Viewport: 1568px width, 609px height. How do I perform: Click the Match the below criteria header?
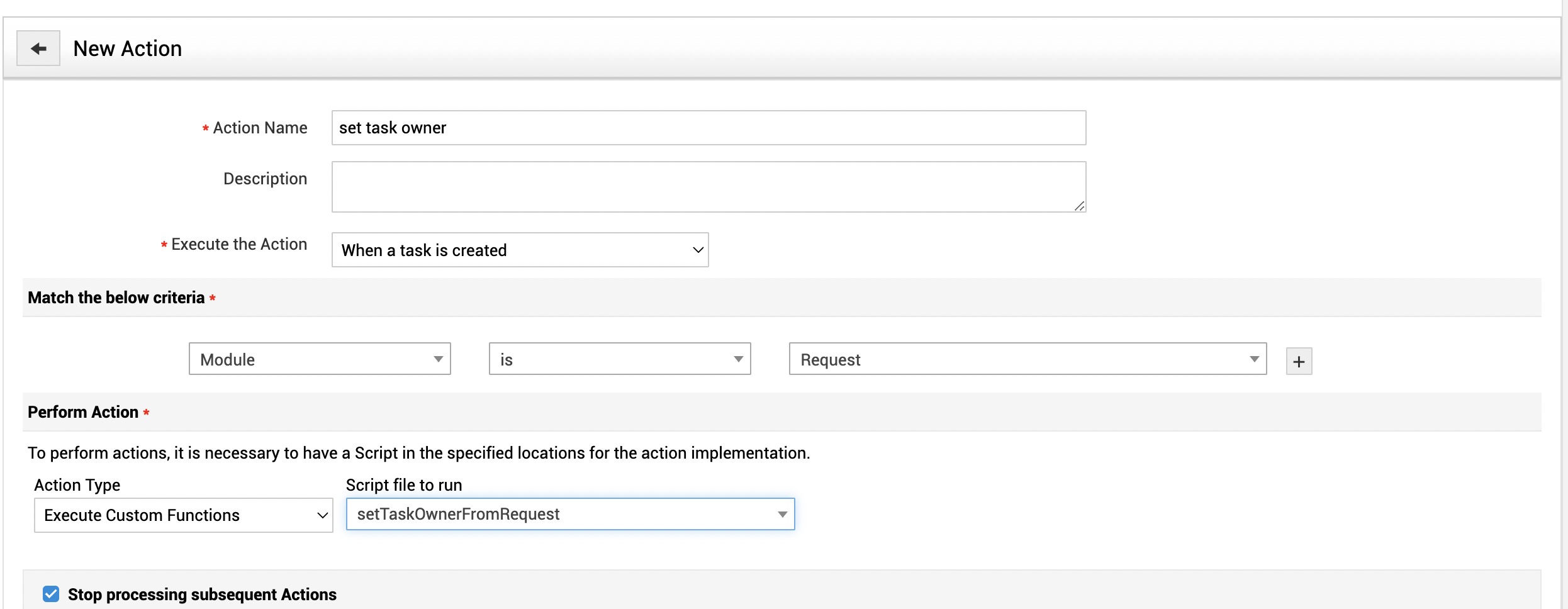click(116, 298)
